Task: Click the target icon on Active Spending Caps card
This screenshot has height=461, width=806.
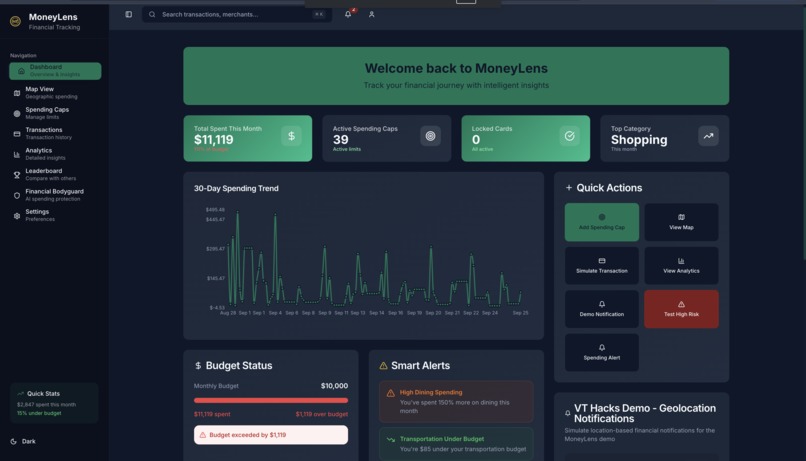Action: click(x=430, y=136)
